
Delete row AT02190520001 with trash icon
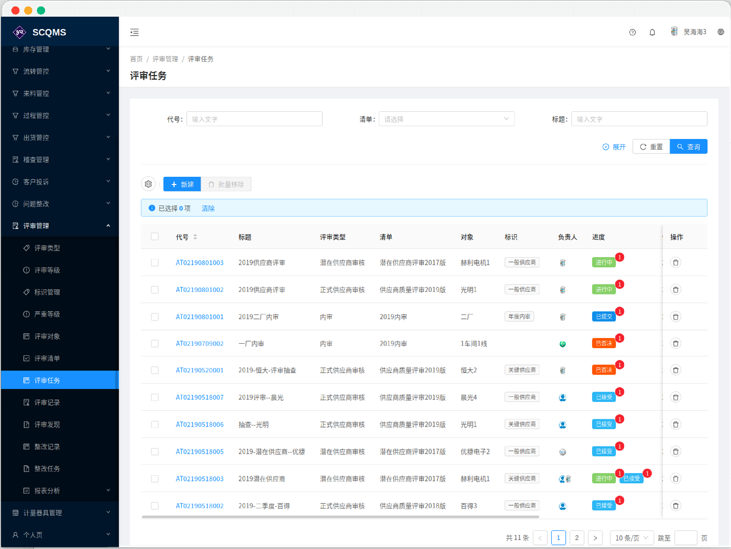(675, 370)
